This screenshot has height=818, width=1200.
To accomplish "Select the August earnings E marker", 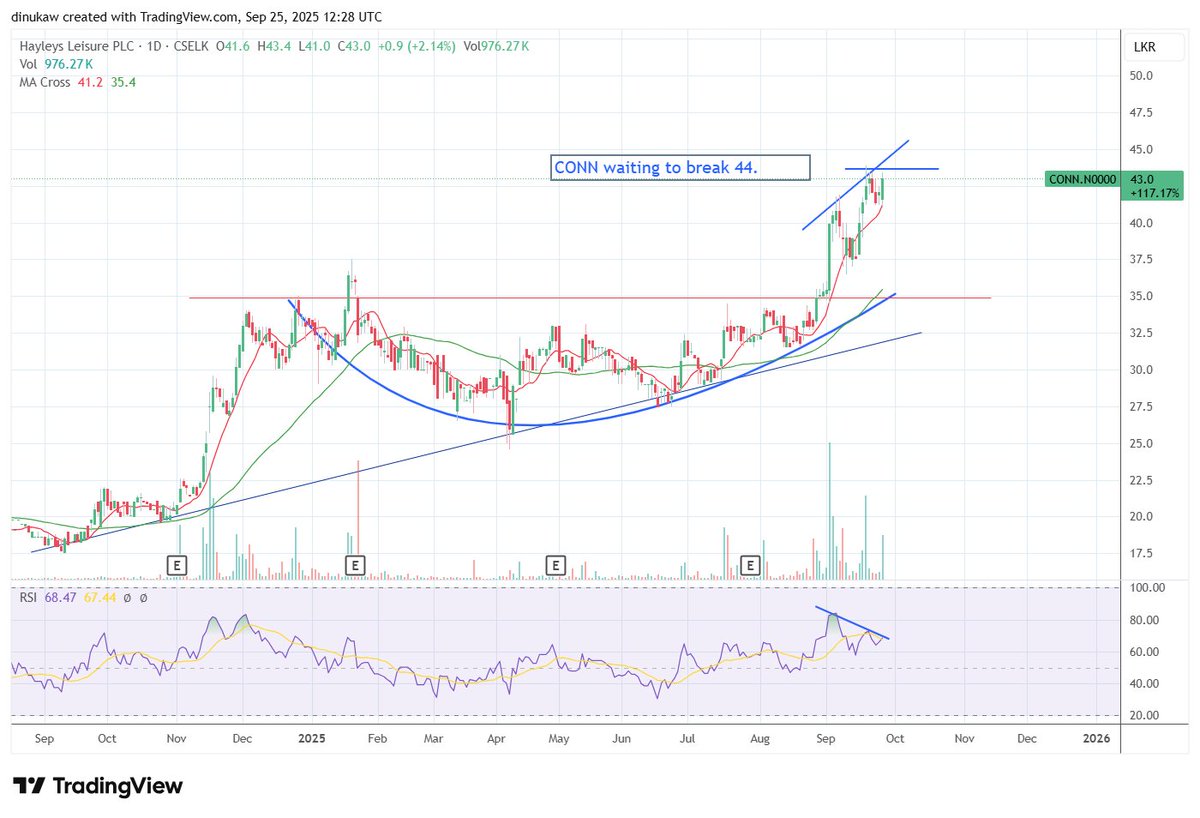I will point(750,565).
